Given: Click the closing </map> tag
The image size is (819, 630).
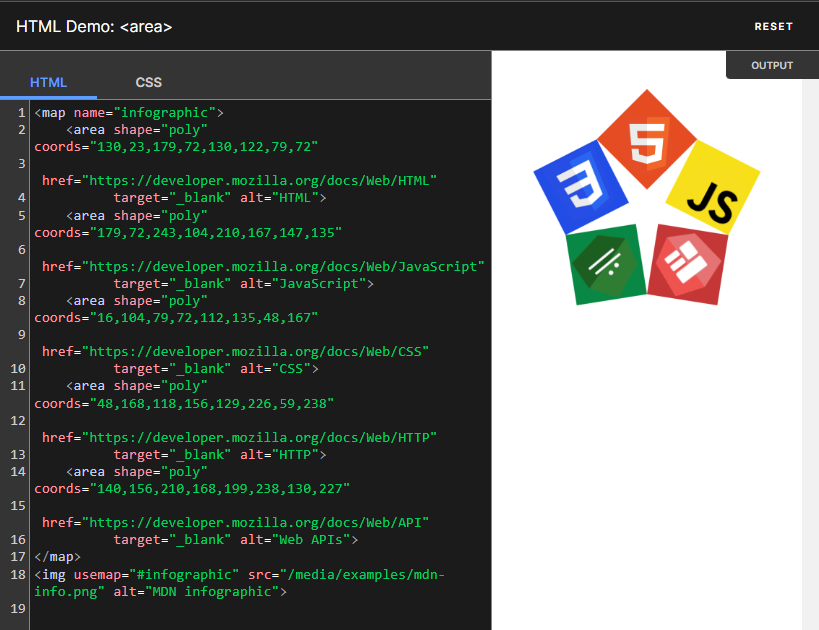Looking at the screenshot, I should point(55,556).
